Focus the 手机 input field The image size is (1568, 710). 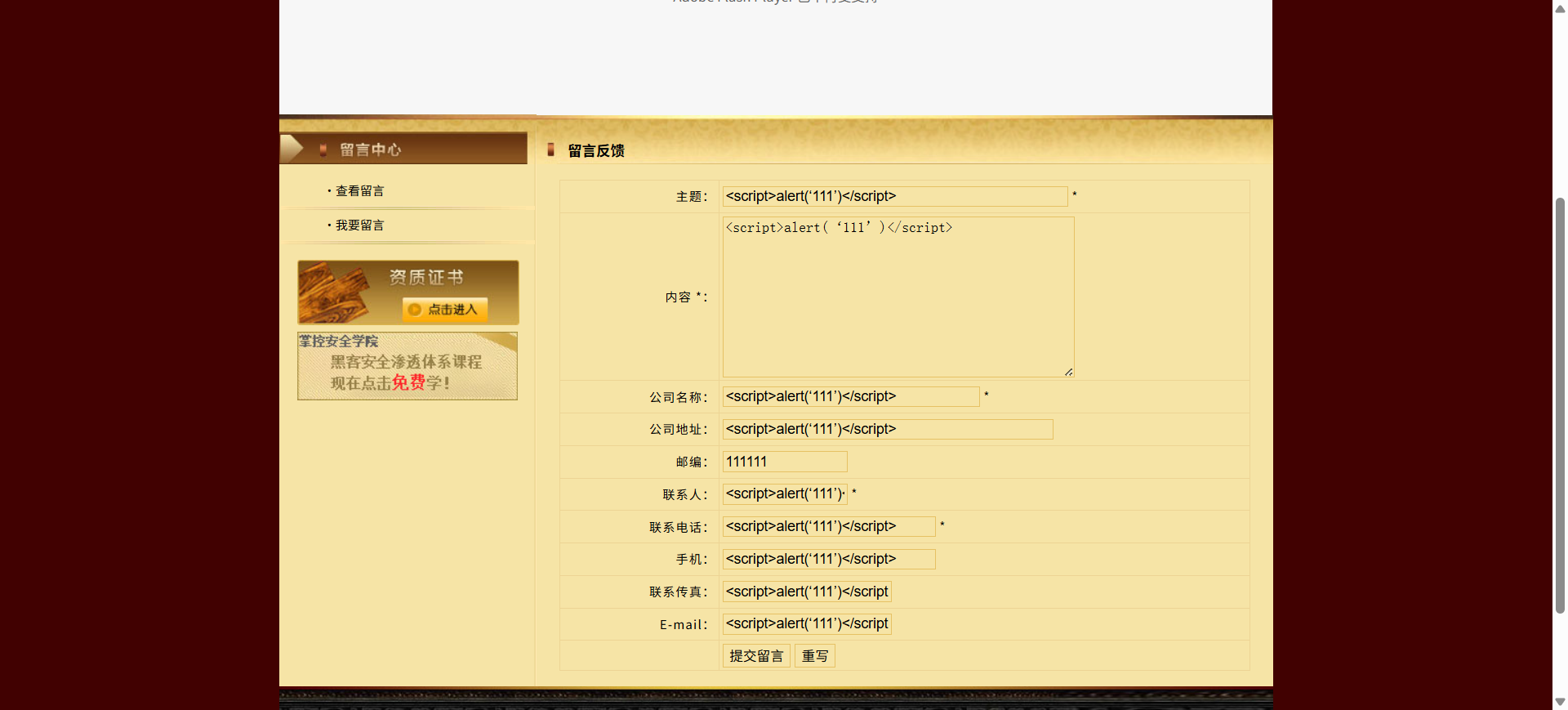point(829,559)
